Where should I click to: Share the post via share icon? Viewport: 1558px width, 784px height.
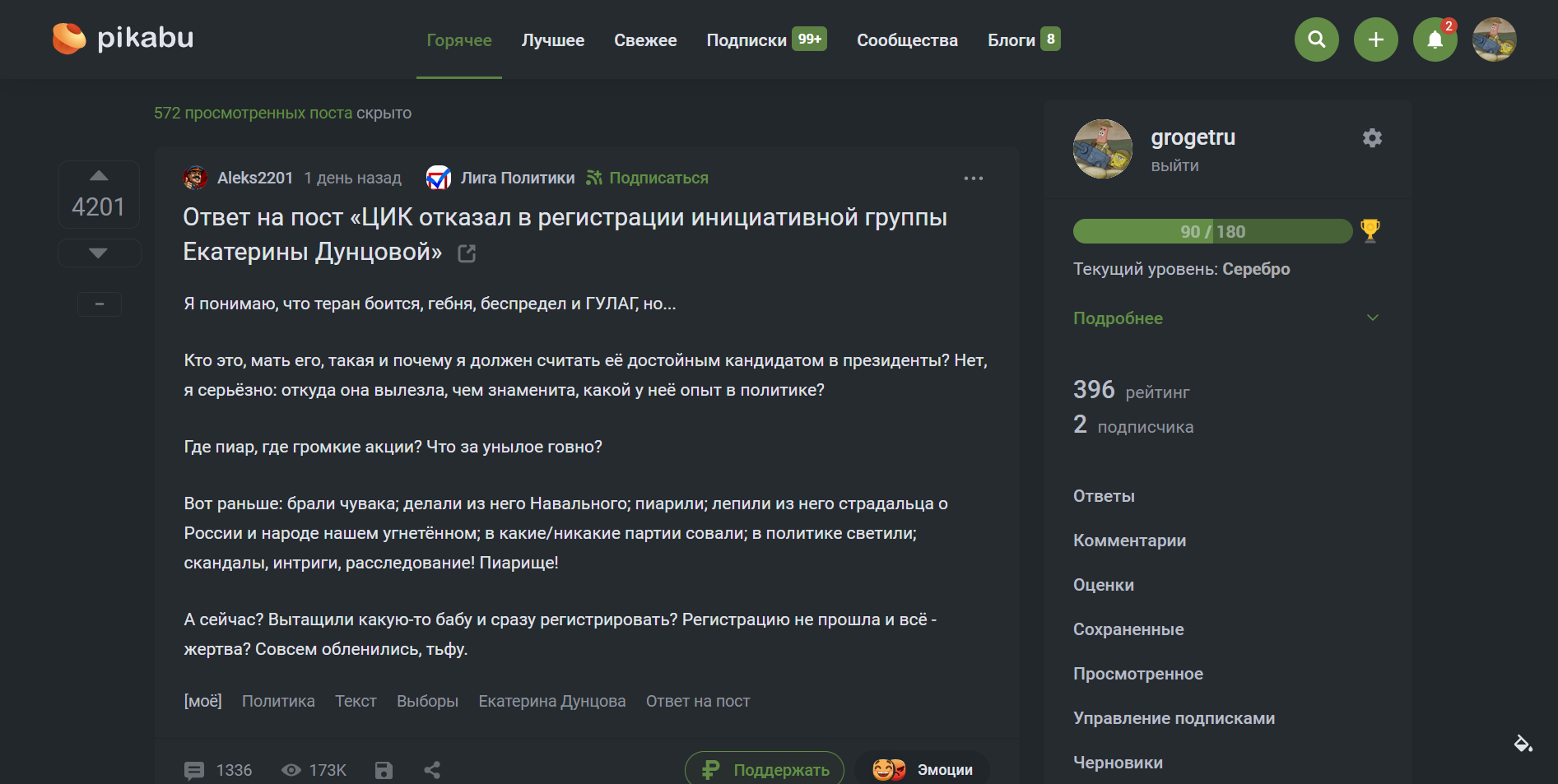(x=432, y=770)
